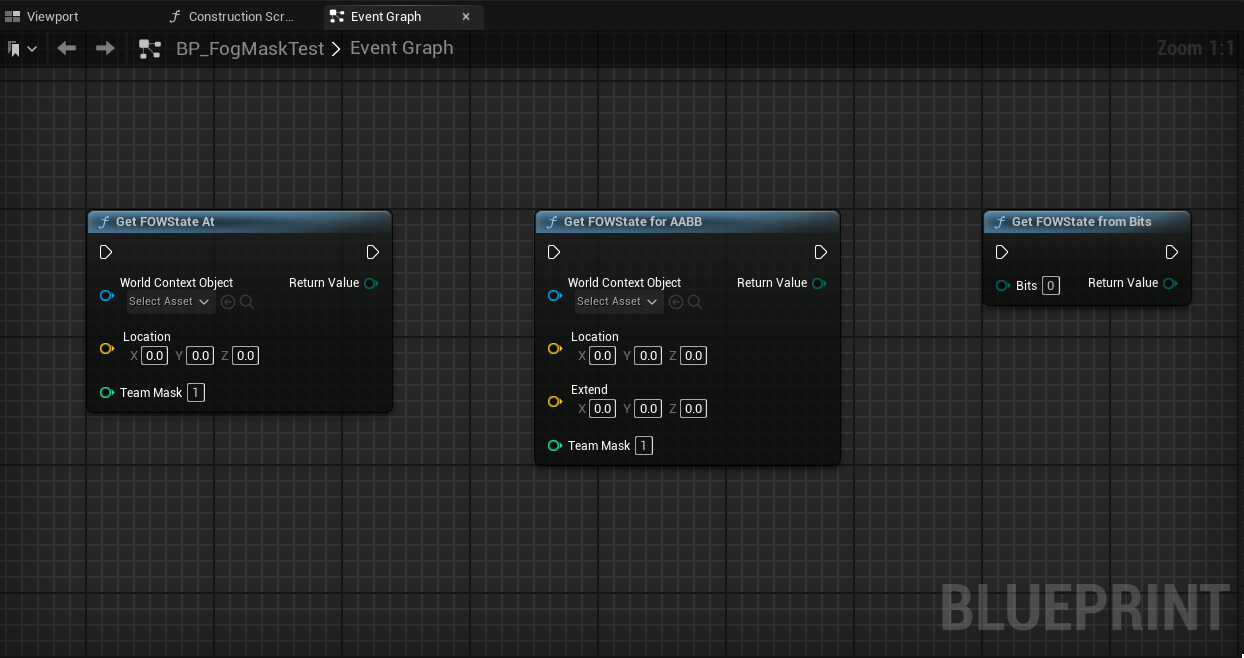Open the Construction Script tab
Viewport: 1244px width, 658px height.
point(232,17)
